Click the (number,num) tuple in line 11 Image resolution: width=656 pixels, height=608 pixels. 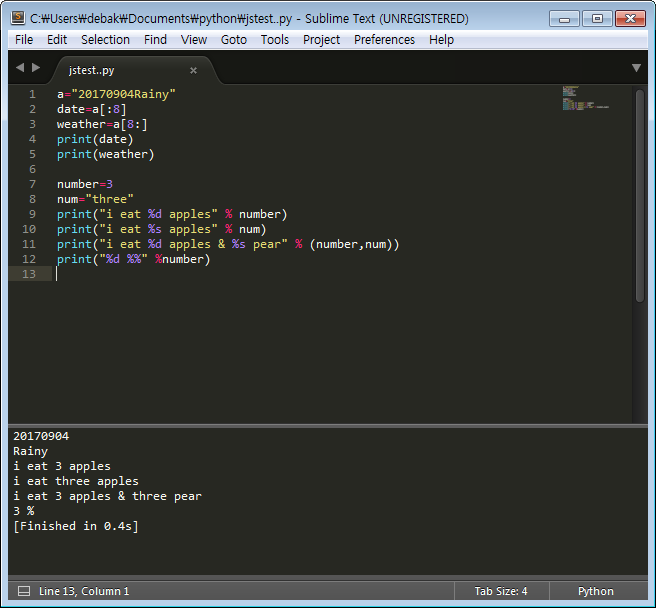pyautogui.click(x=351, y=244)
